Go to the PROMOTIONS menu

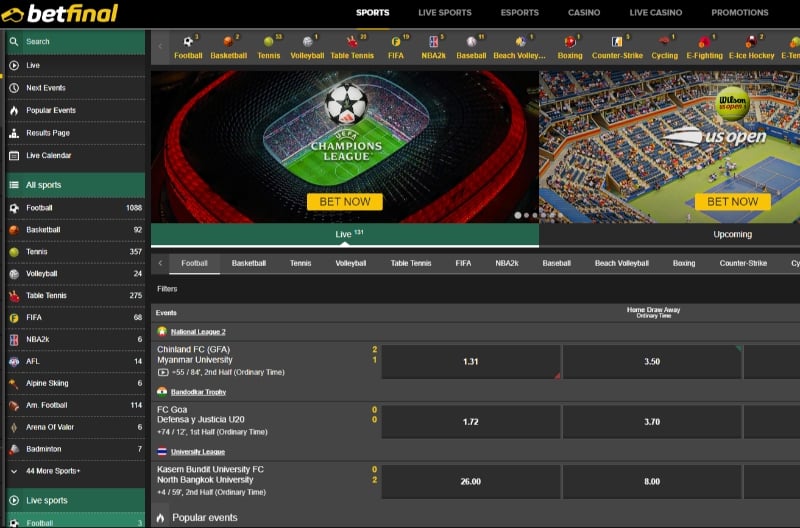[x=740, y=13]
